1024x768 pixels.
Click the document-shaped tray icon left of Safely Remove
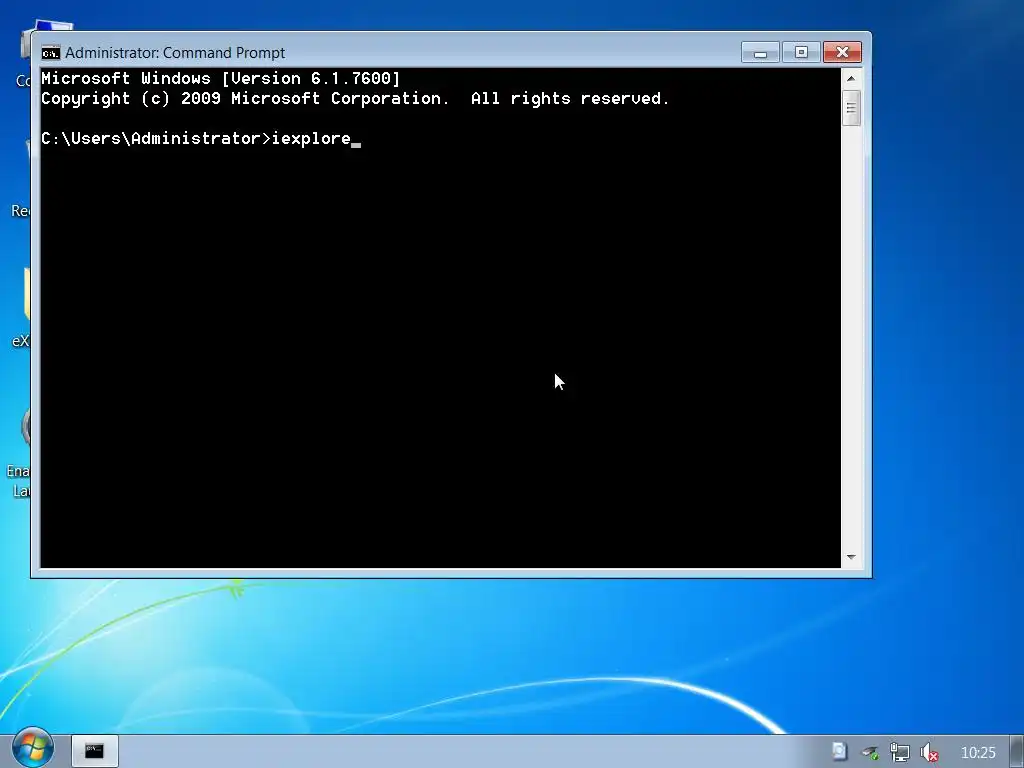[x=839, y=752]
